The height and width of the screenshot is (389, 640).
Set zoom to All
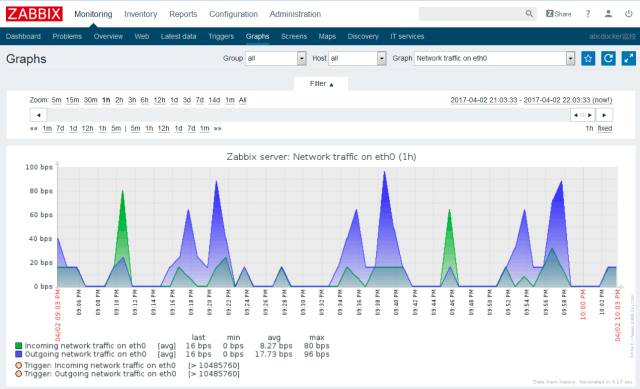pos(242,100)
